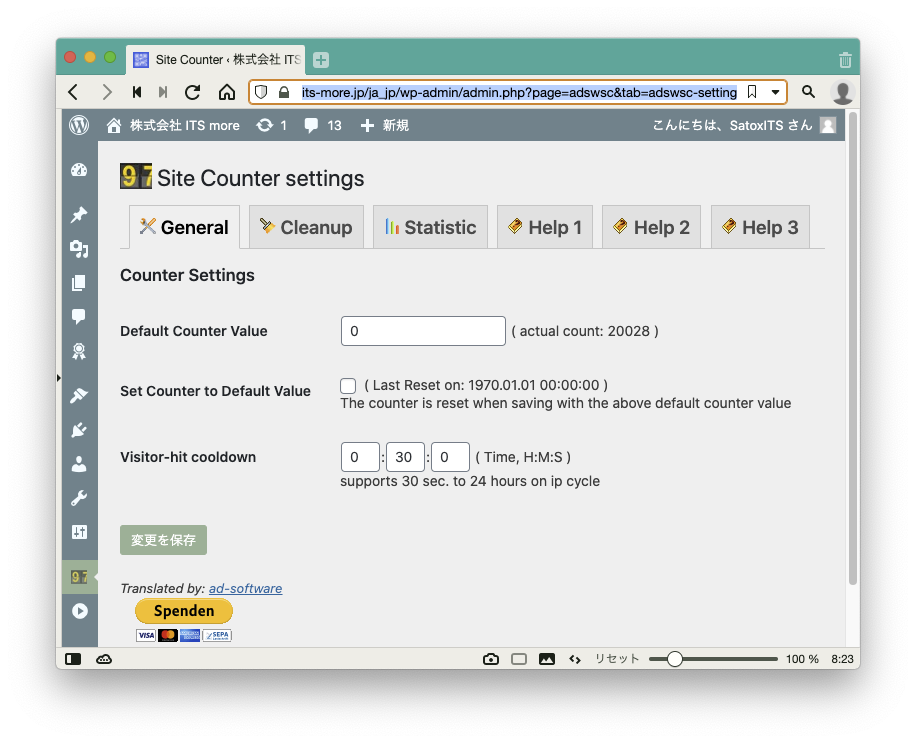Expand the address bar dropdown arrow
The image size is (916, 743).
point(775,92)
